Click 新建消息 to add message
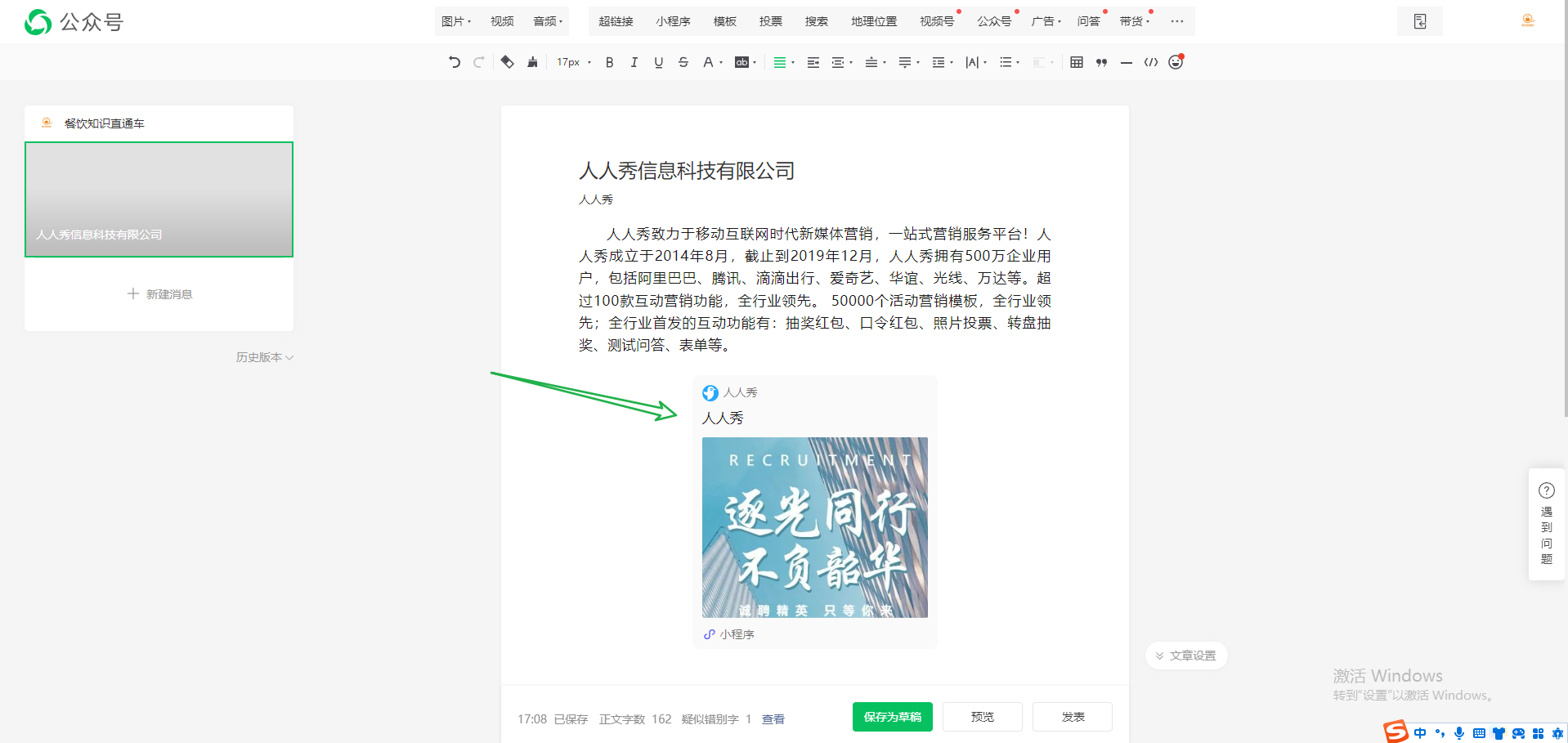 [x=159, y=294]
